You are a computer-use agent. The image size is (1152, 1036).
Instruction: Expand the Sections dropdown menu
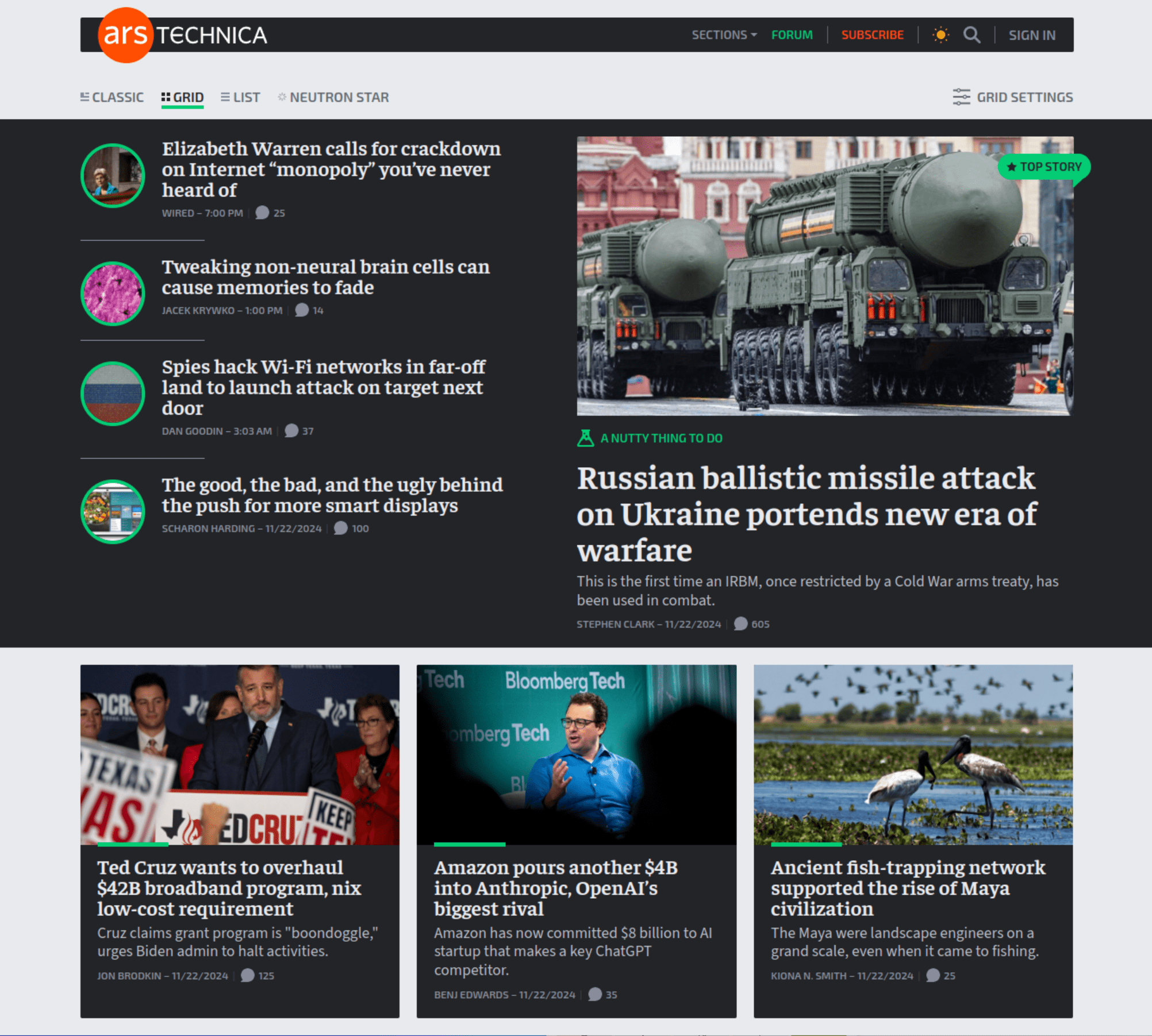pos(724,35)
